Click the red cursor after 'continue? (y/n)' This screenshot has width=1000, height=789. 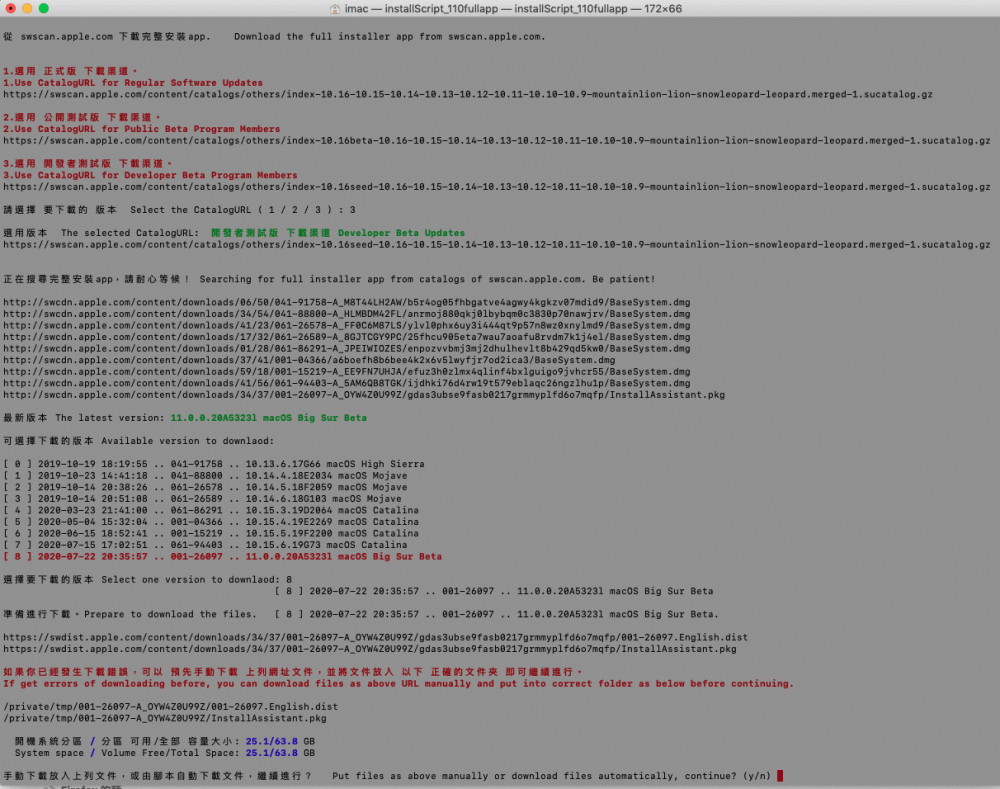779,776
